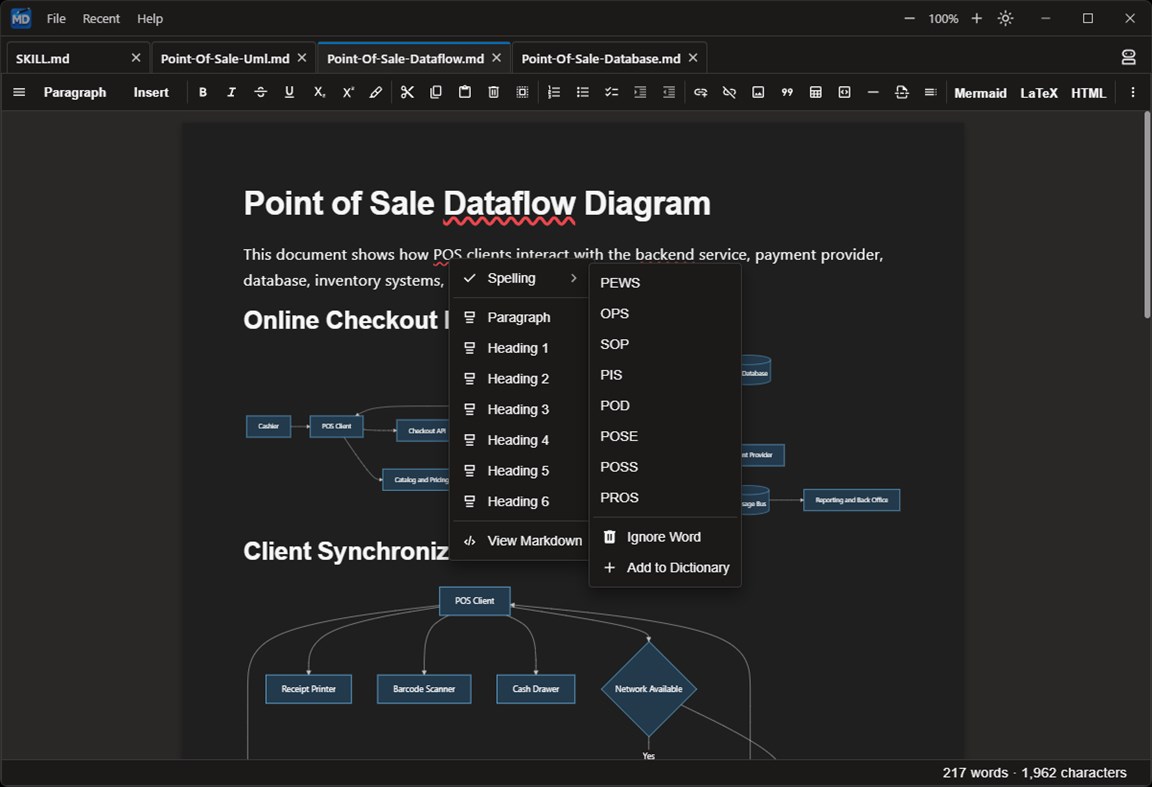This screenshot has width=1152, height=787.
Task: Close the Point-Of-Sale-Dataflow.md tab
Action: pos(497,57)
